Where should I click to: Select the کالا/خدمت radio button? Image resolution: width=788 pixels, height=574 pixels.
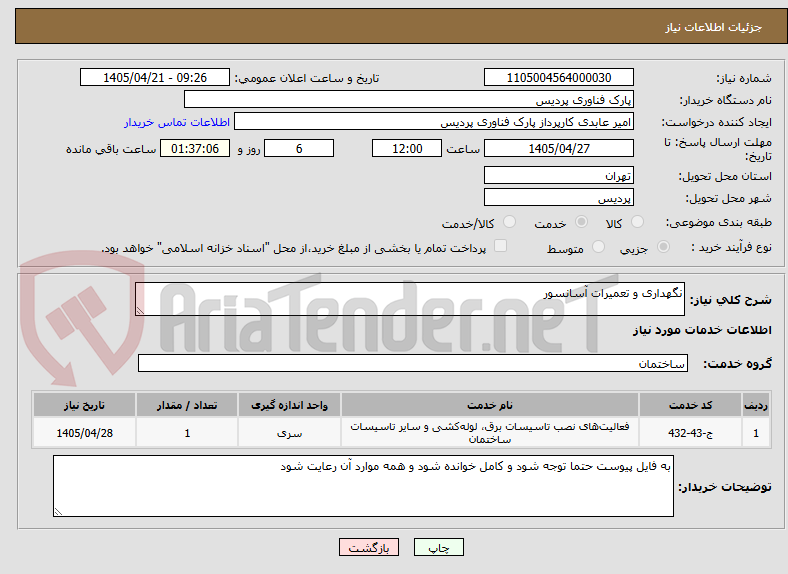click(510, 222)
